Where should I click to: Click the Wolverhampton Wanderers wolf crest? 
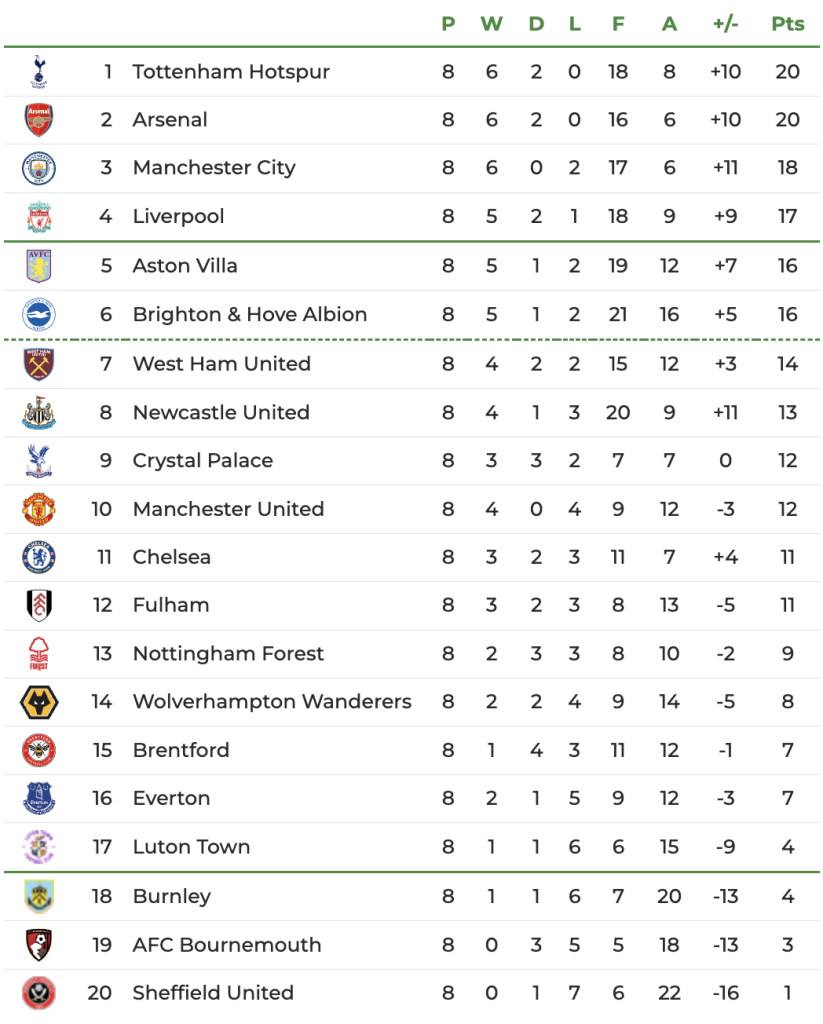[x=39, y=702]
